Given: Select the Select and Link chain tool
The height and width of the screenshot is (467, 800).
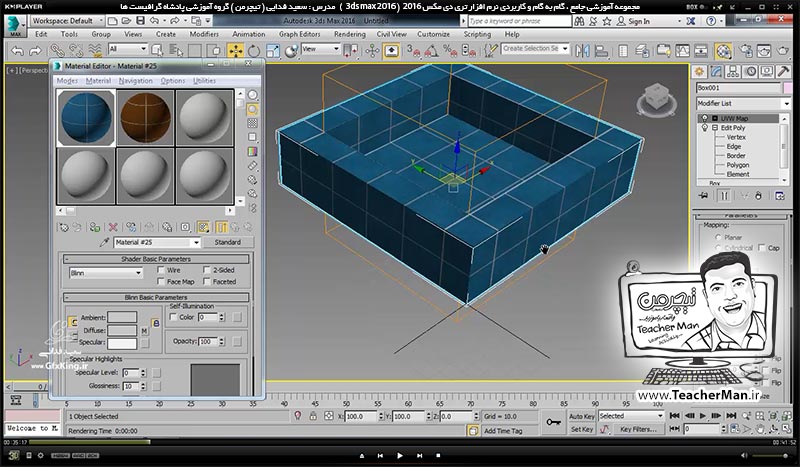Looking at the screenshot, I should [57, 51].
